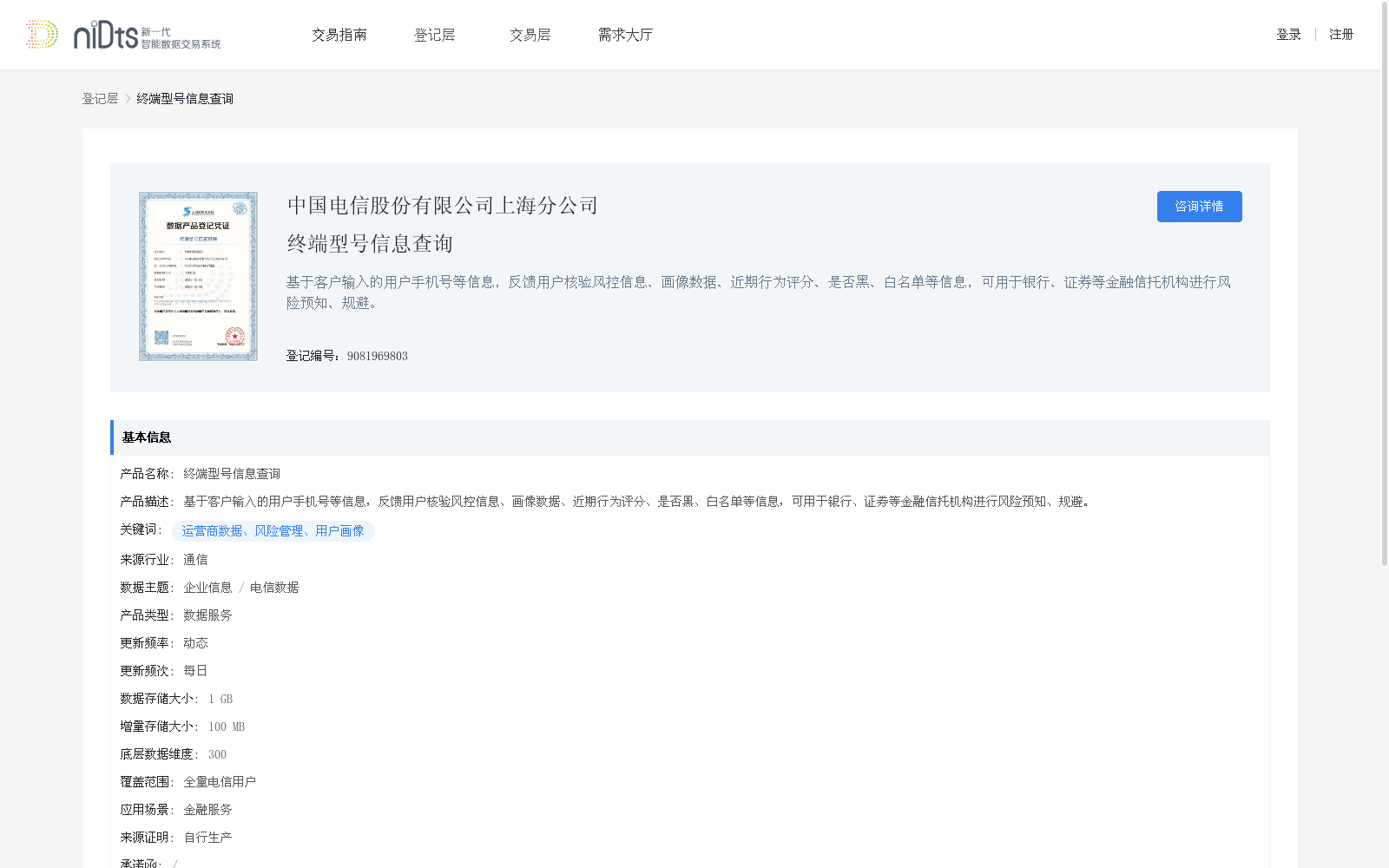The height and width of the screenshot is (868, 1389).
Task: Click source proof value 自行生产
Action: [x=207, y=838]
